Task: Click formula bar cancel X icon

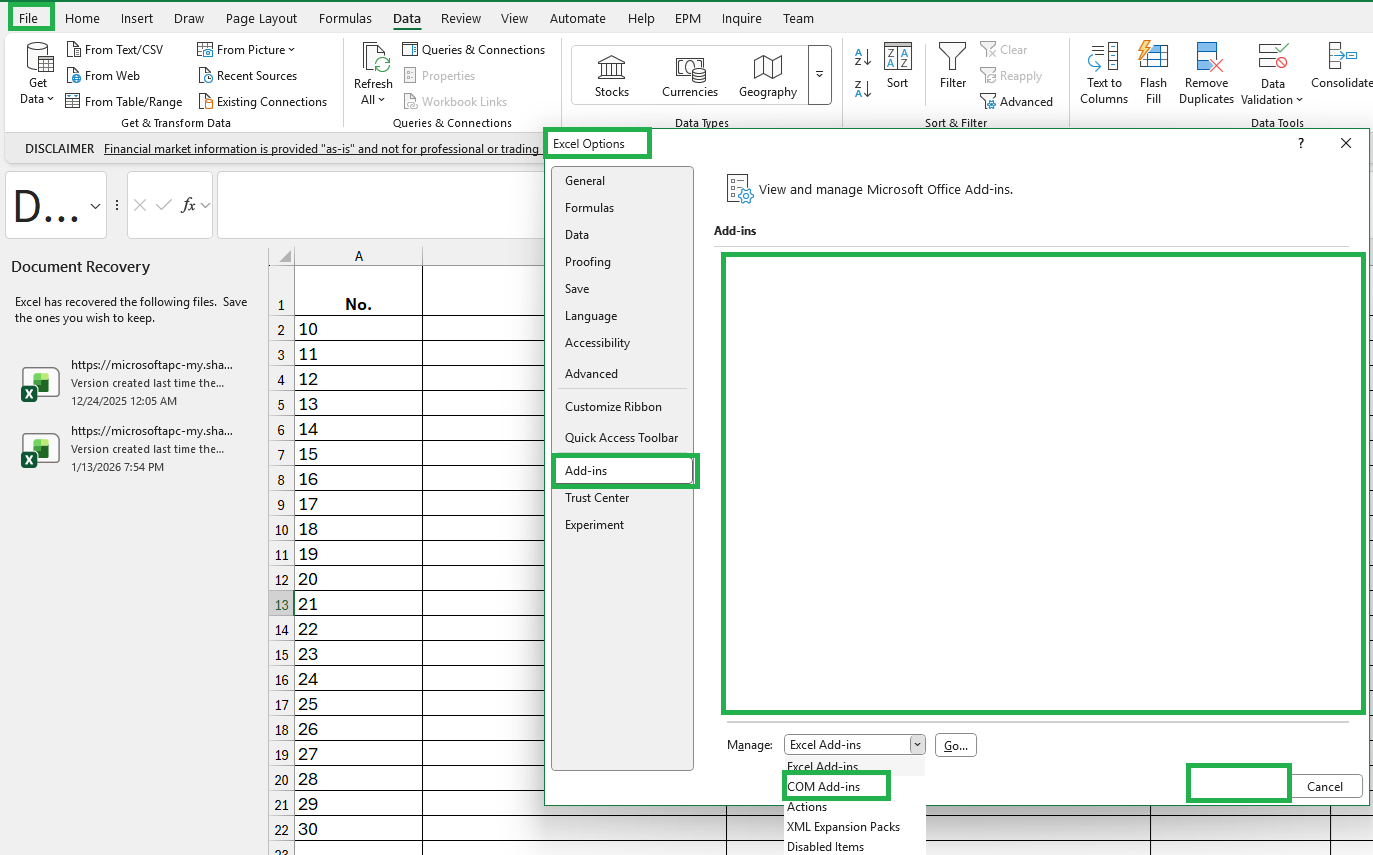Action: coord(140,205)
